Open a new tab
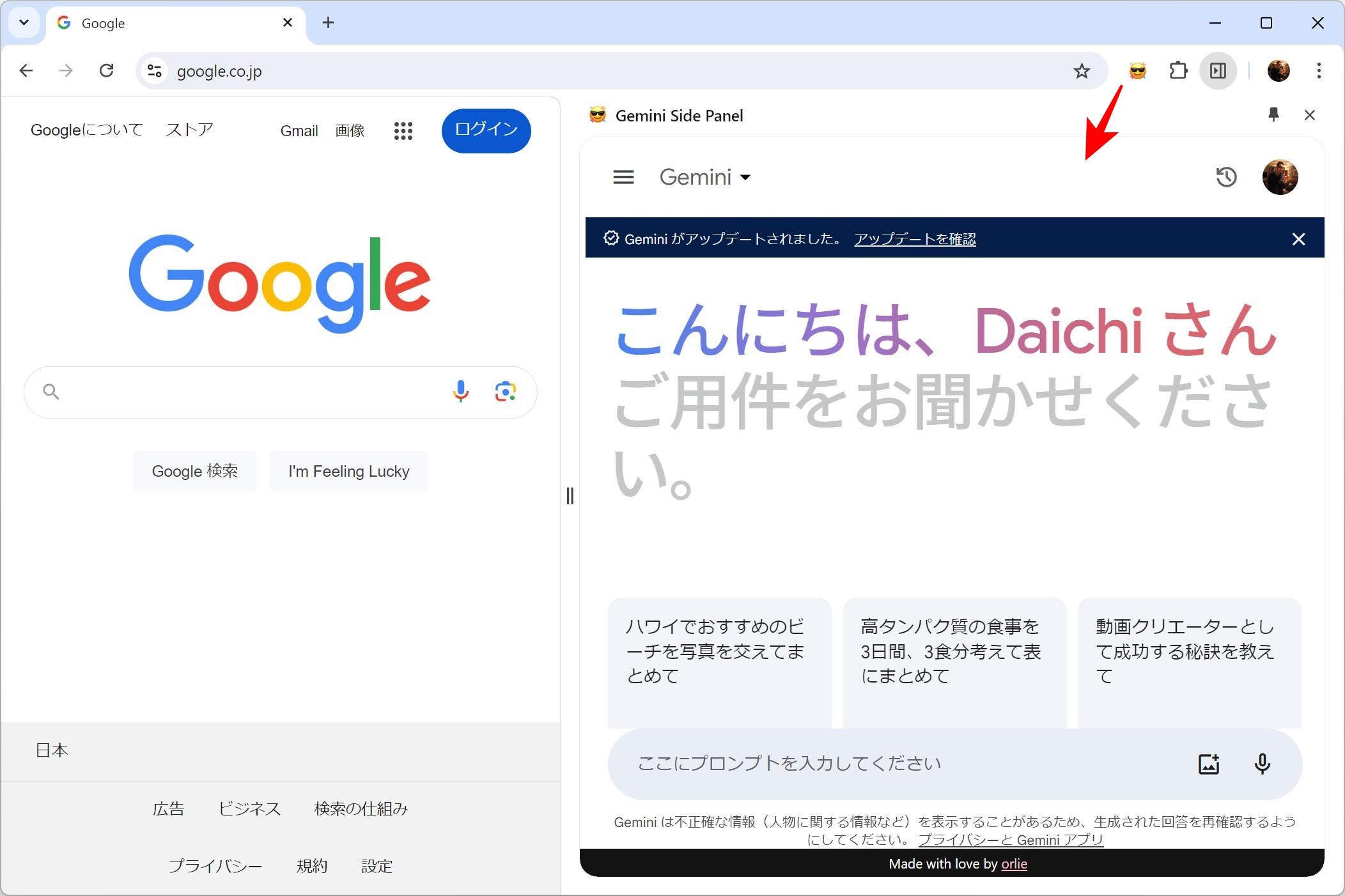The image size is (1345, 896). [x=328, y=23]
